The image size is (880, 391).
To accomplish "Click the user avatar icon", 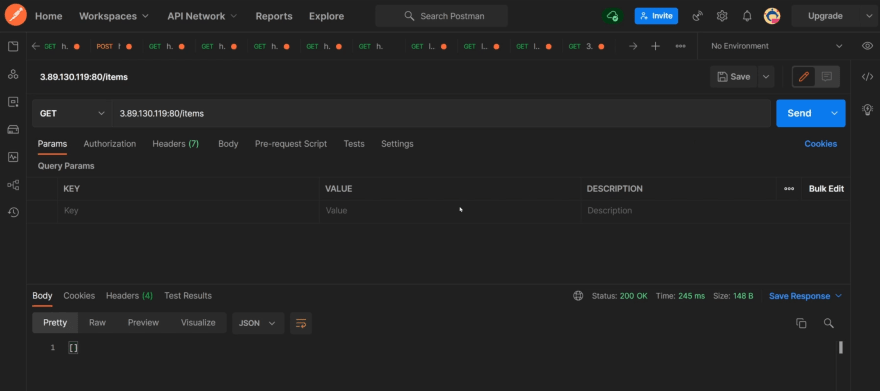I will (772, 16).
